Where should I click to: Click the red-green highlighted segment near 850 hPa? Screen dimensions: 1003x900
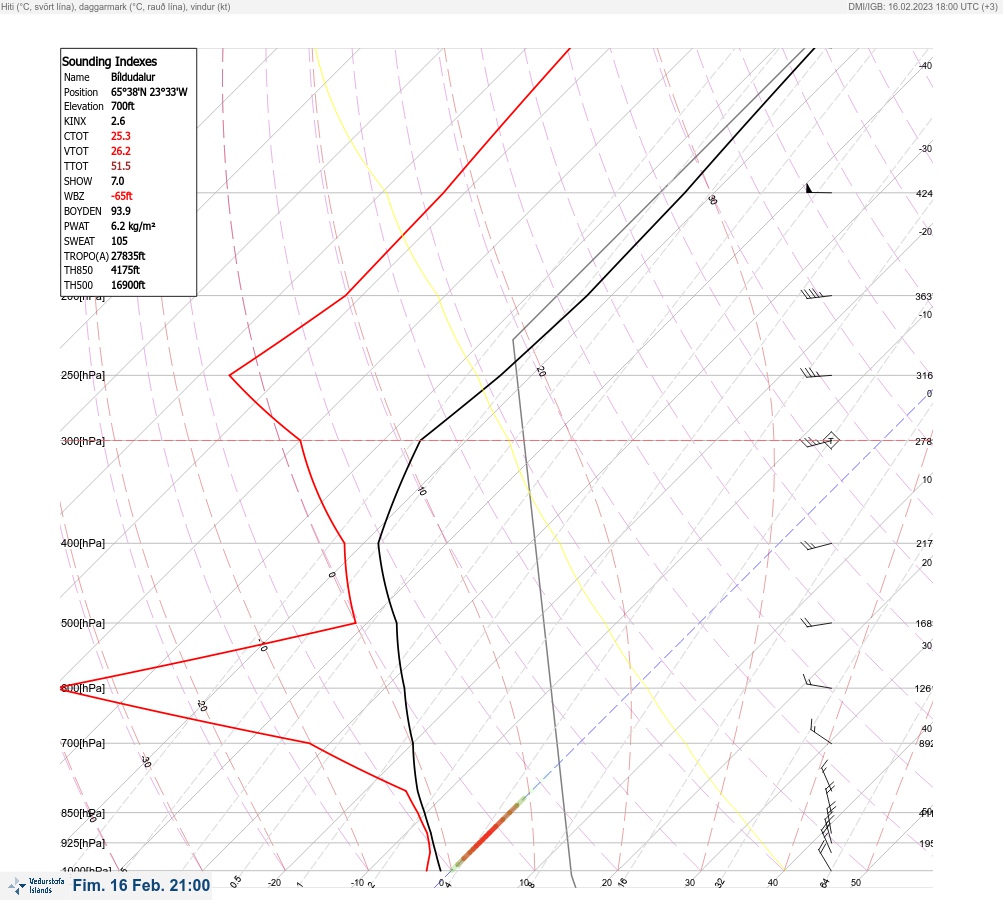coord(487,833)
